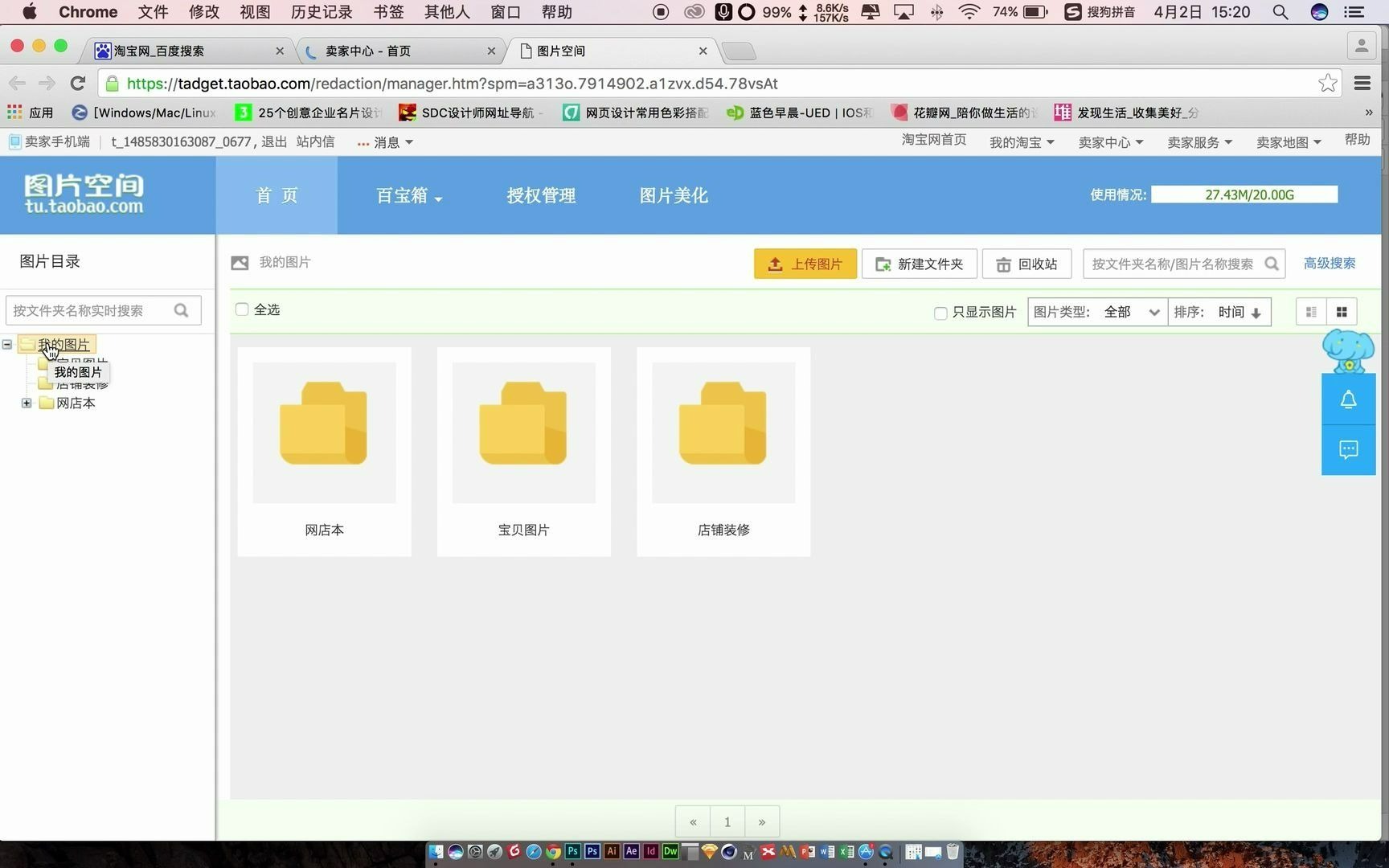Open the Apps (应用) bookmark shortcut
This screenshot has height=868, width=1389.
pyautogui.click(x=30, y=113)
